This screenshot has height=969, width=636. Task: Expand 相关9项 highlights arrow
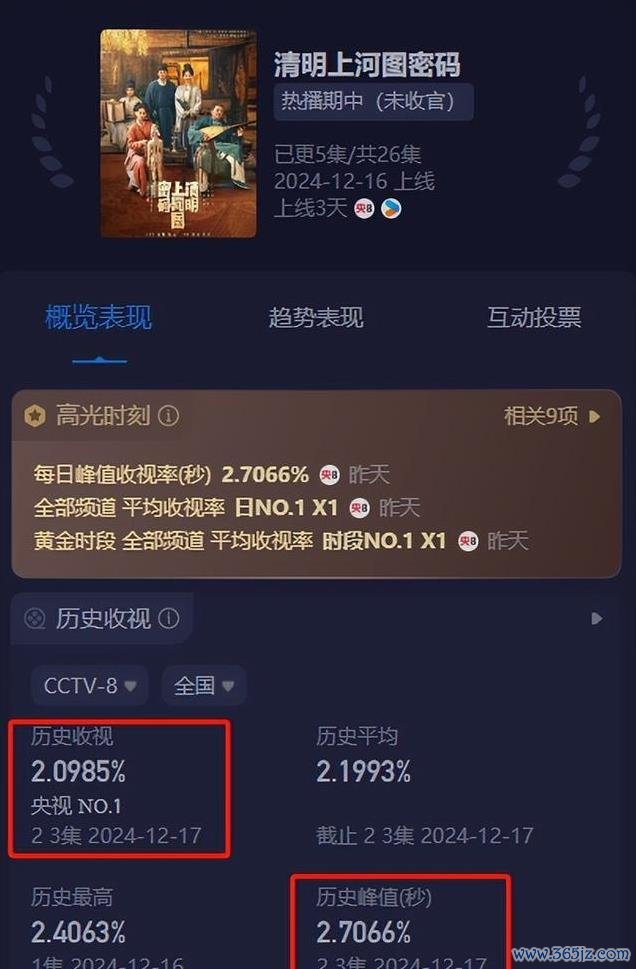[x=595, y=417]
